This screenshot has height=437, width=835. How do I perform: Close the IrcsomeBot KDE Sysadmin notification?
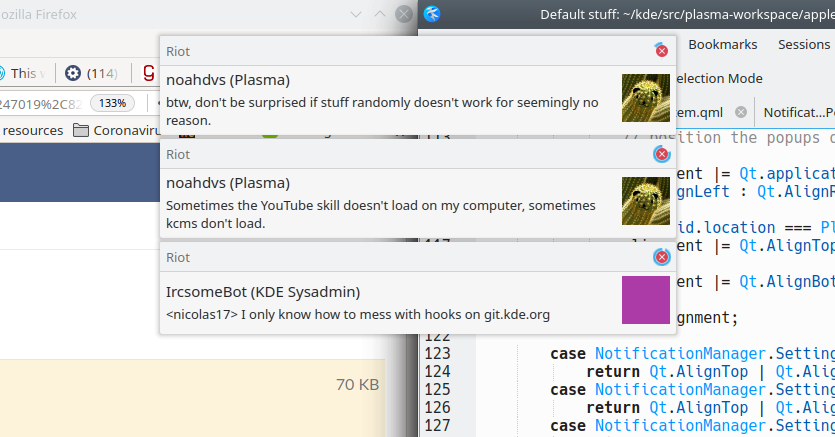[x=661, y=258]
